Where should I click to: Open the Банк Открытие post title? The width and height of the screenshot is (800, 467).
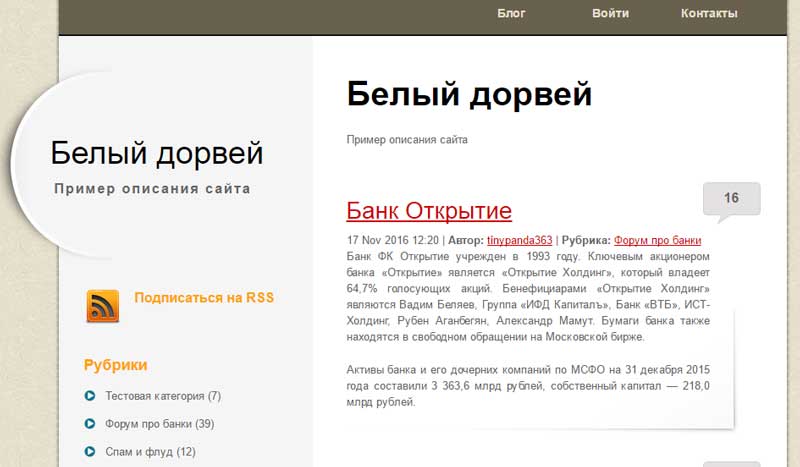point(429,211)
